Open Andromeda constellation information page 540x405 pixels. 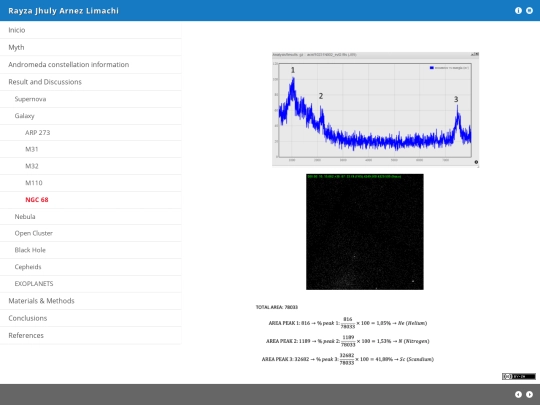click(91, 64)
